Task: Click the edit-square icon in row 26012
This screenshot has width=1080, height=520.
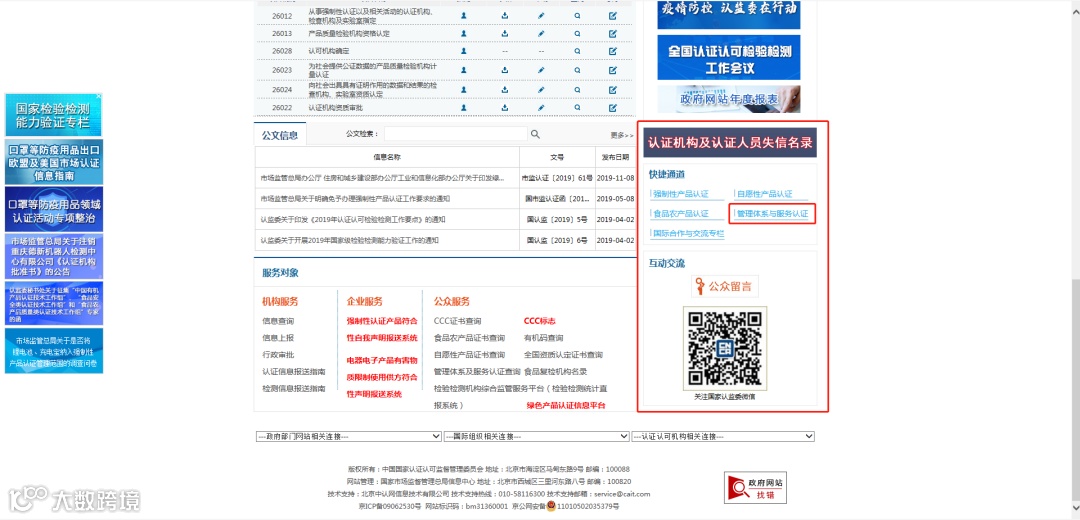Action: click(613, 14)
